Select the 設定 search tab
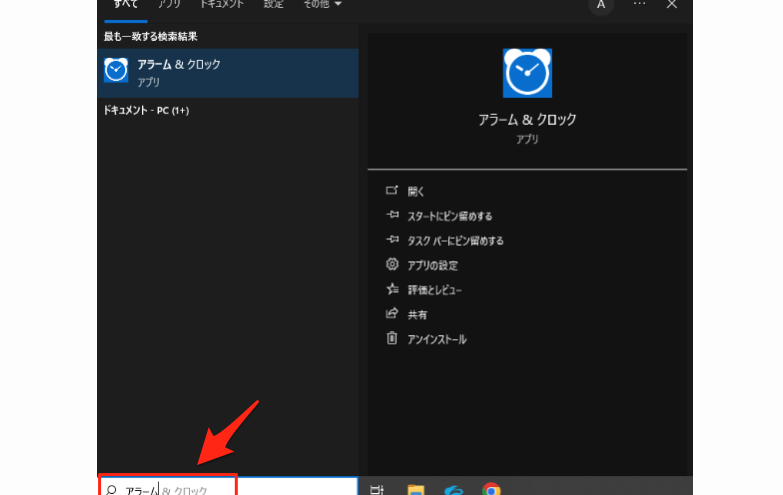Image resolution: width=783 pixels, height=495 pixels. point(273,5)
